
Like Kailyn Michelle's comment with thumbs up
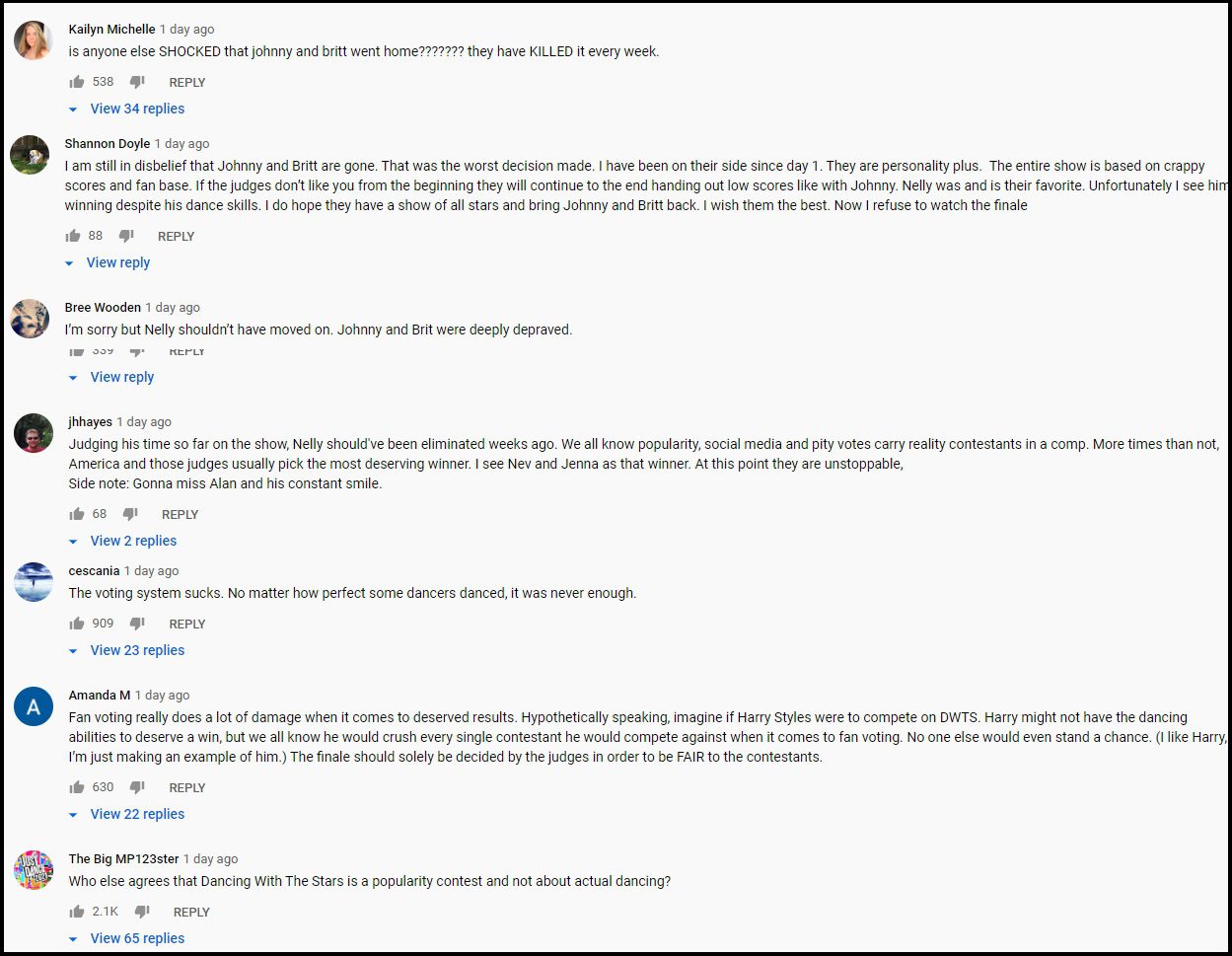pos(77,82)
